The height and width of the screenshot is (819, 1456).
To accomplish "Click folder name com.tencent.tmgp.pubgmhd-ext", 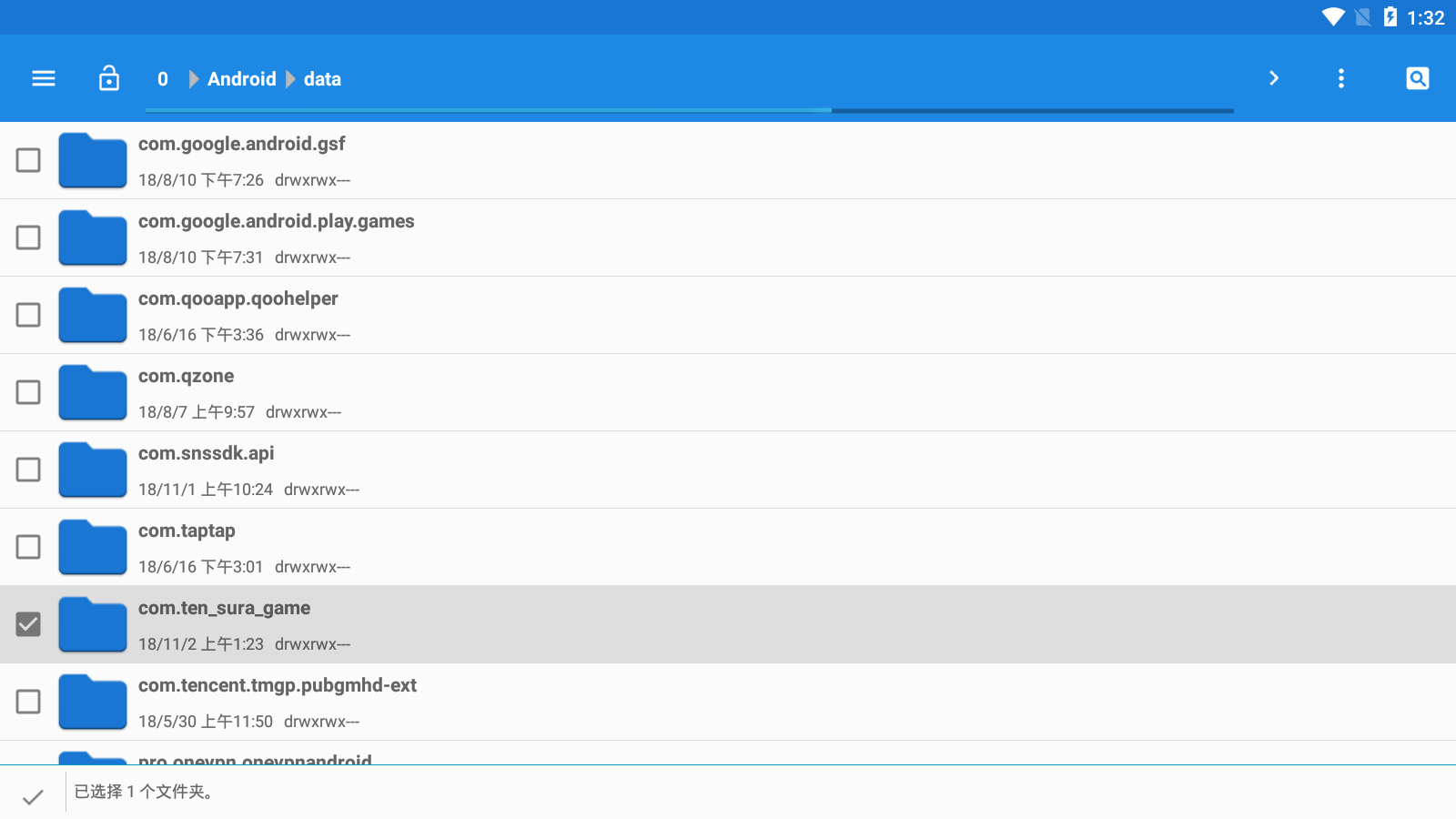I will 278,685.
